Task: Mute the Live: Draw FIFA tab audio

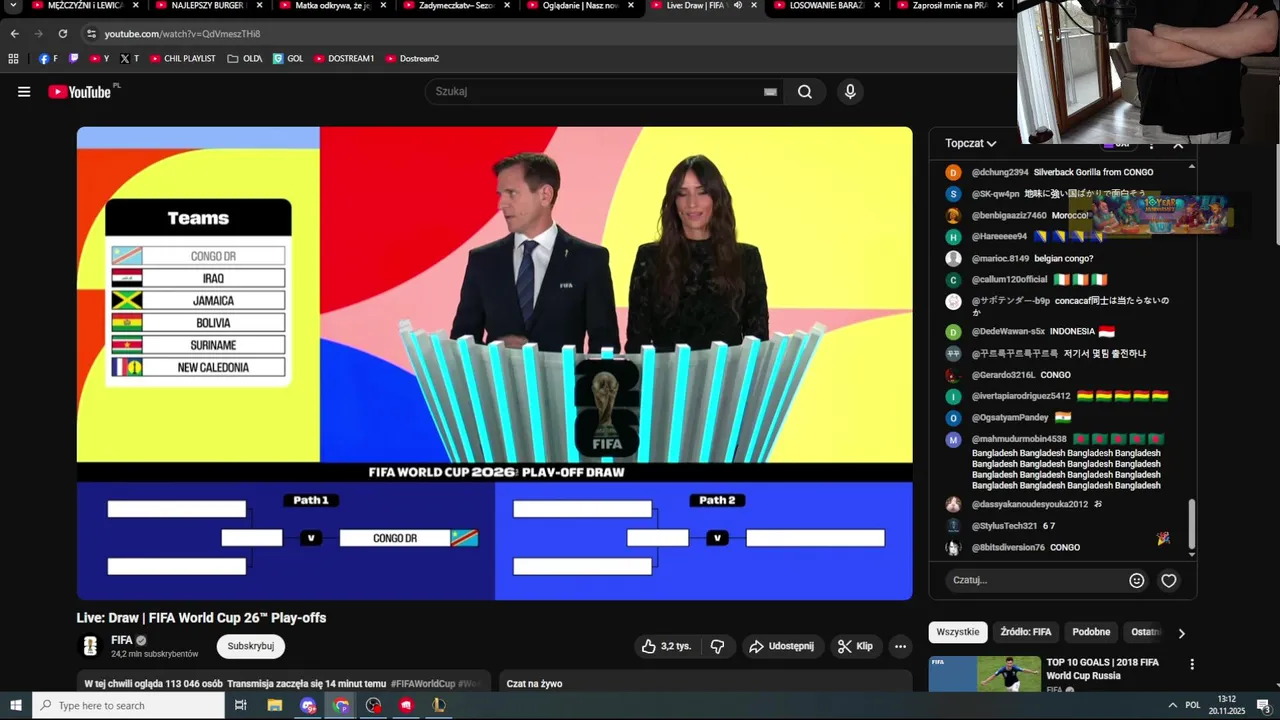Action: [x=737, y=5]
